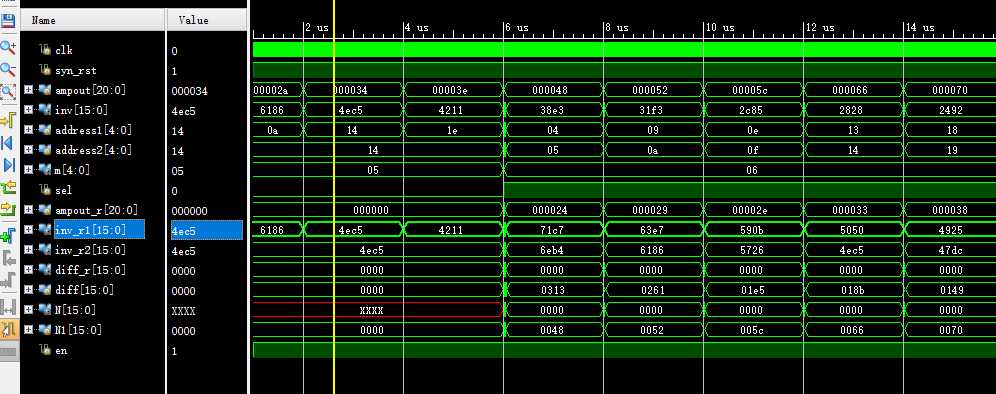The image size is (996, 394).
Task: Click the red XXXX segment in the N waveform
Action: [378, 309]
